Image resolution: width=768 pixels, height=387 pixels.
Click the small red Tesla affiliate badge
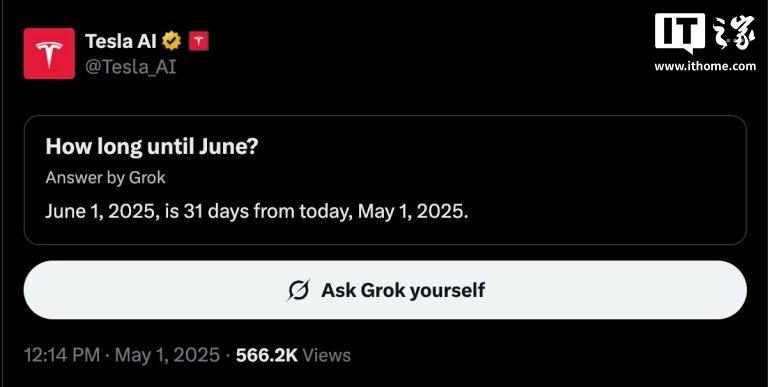198,42
